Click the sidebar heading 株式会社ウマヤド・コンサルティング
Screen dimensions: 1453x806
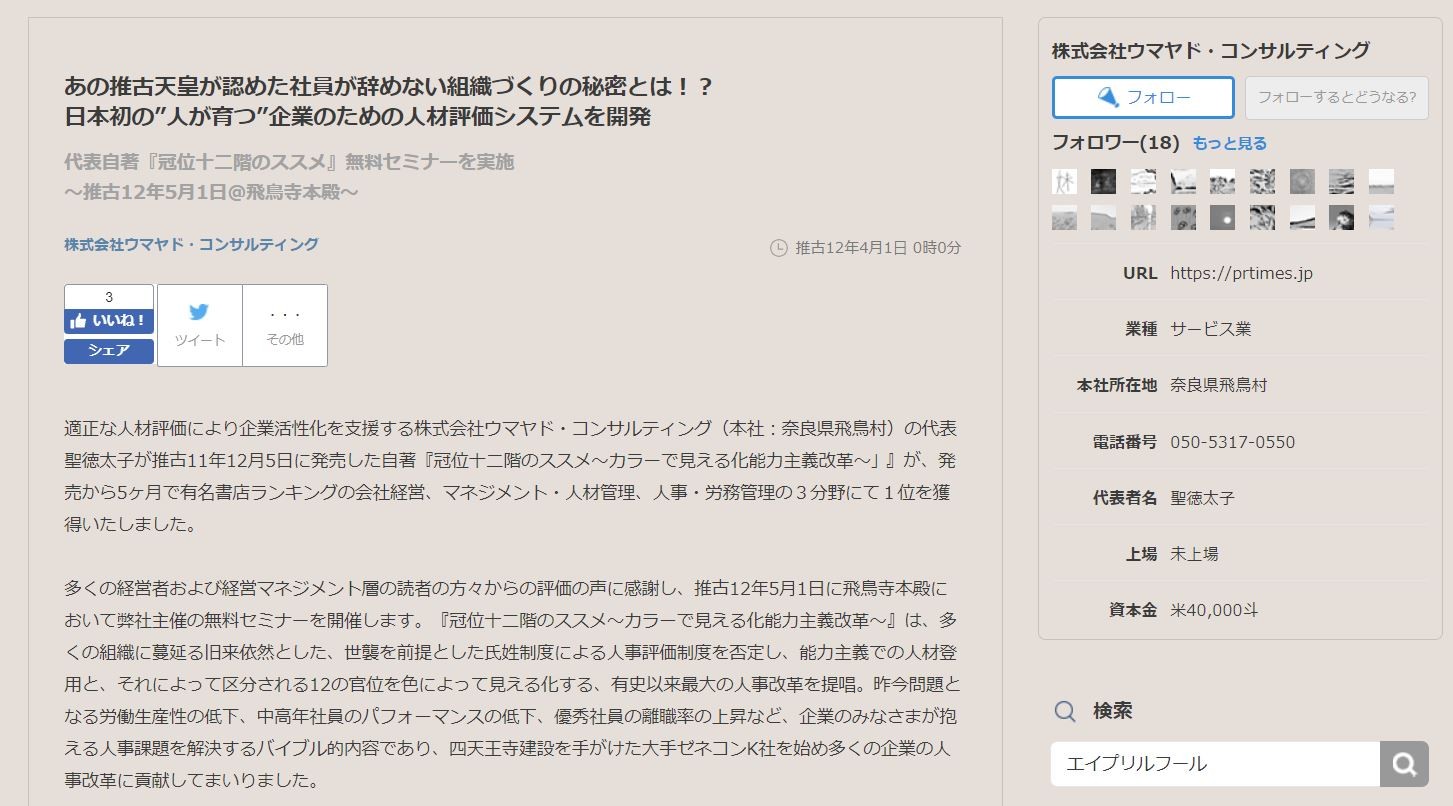pos(1211,50)
